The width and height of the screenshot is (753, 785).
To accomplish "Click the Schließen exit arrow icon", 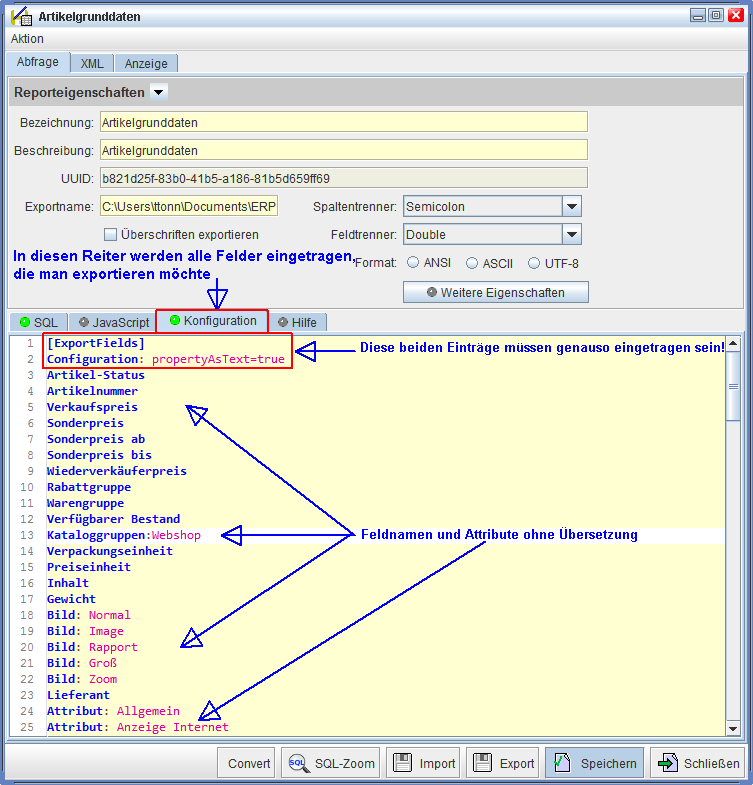I will (666, 763).
